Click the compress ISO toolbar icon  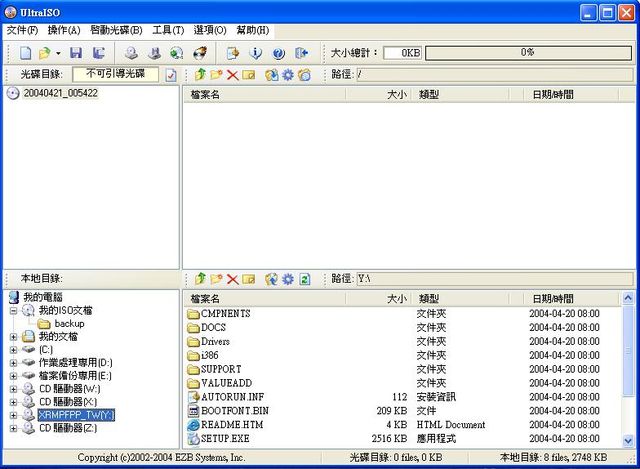[154, 53]
